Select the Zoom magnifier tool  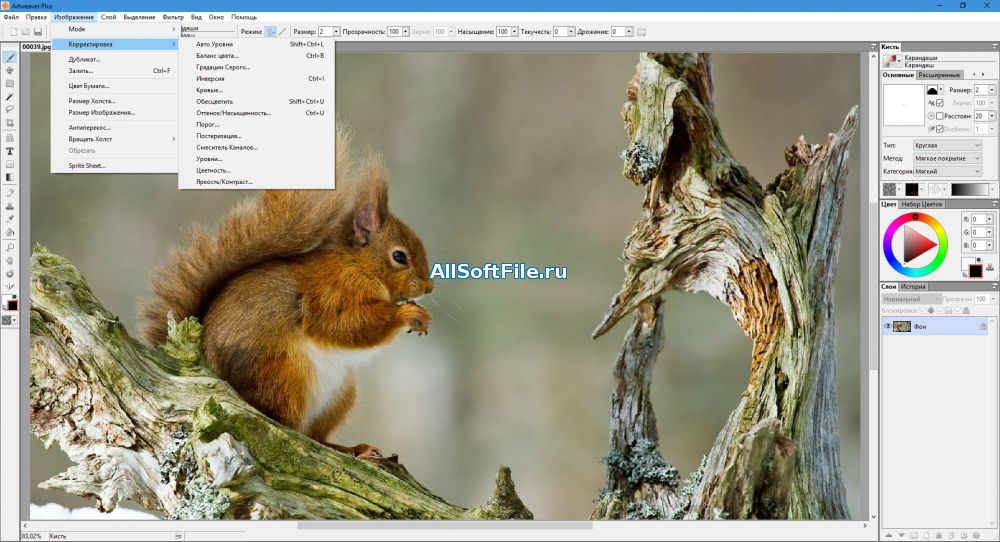(10, 246)
